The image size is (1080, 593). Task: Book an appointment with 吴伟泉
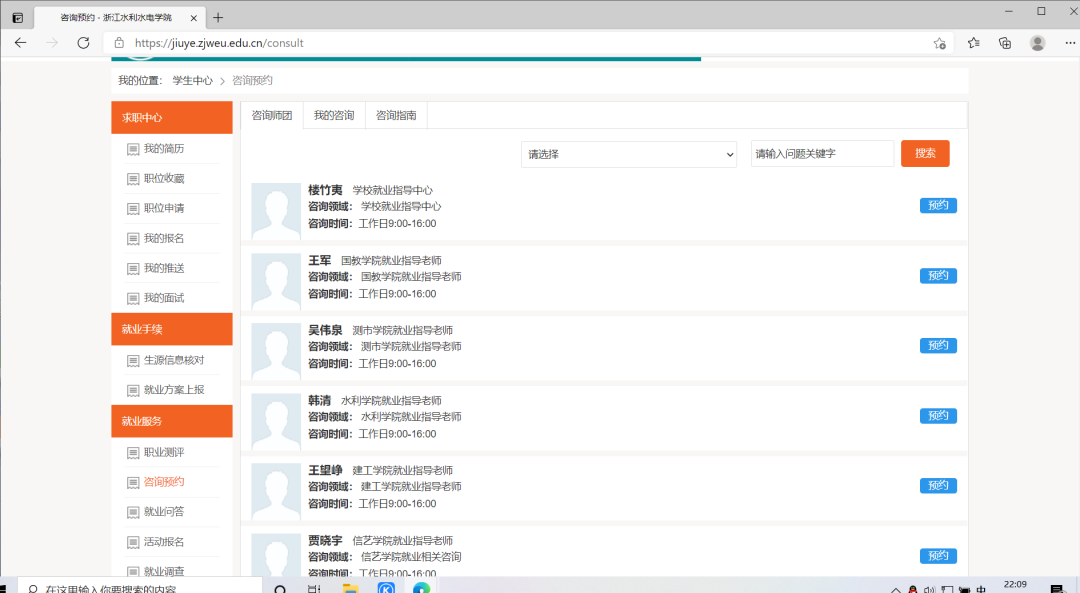(x=938, y=346)
